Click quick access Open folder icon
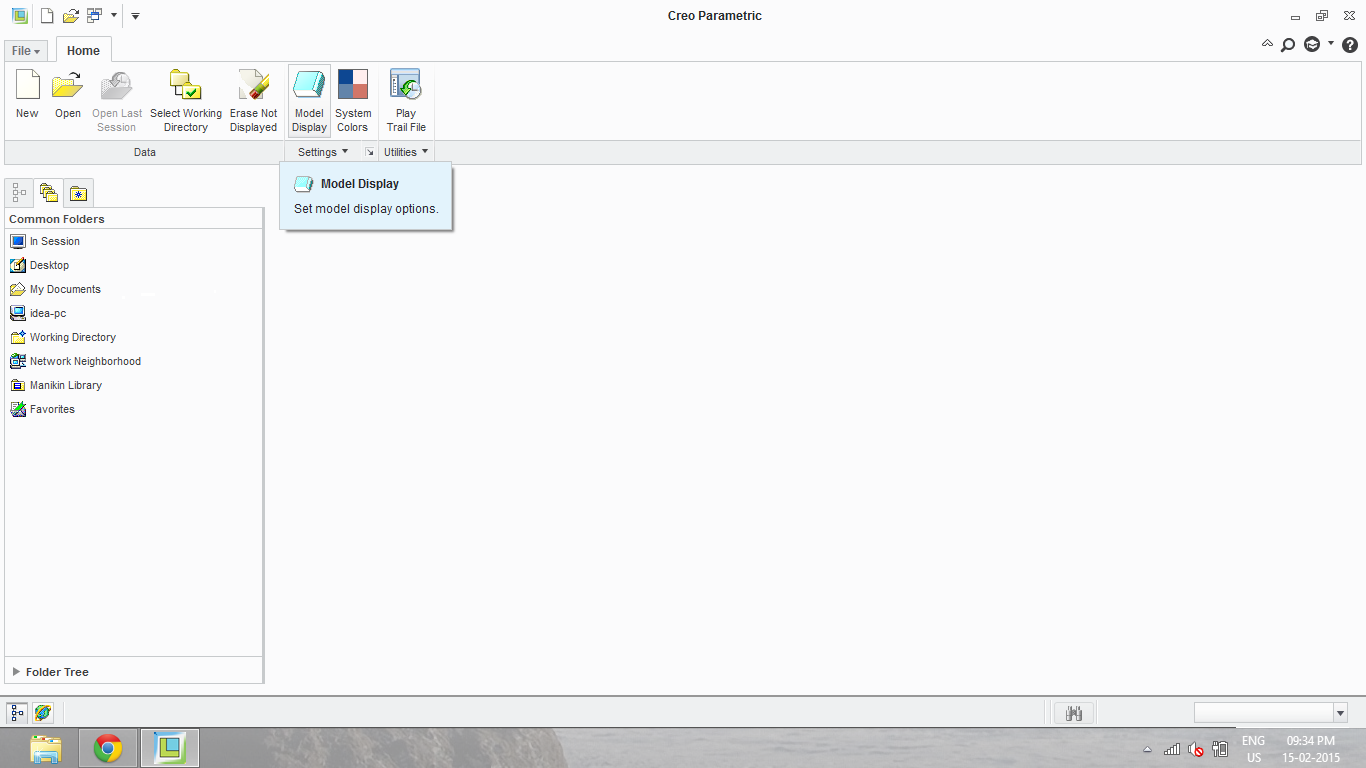Image resolution: width=1366 pixels, height=768 pixels. [x=70, y=15]
